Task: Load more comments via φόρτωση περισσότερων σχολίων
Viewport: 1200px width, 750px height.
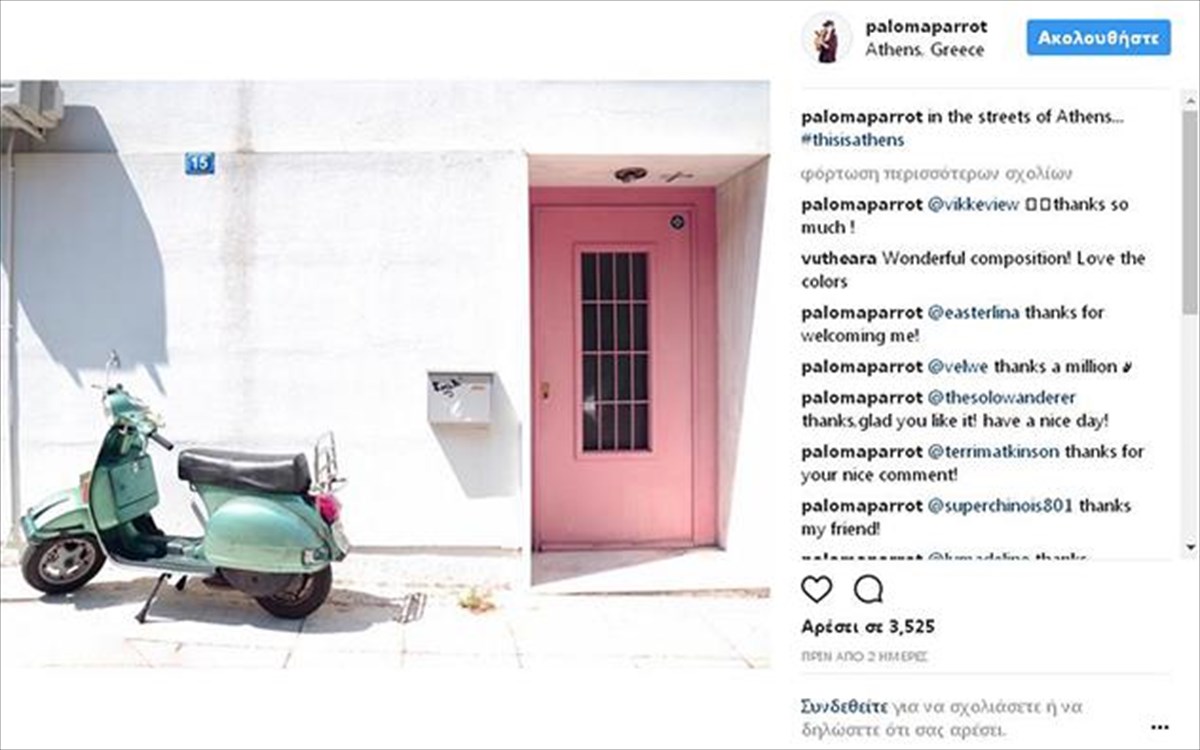Action: pyautogui.click(x=937, y=173)
